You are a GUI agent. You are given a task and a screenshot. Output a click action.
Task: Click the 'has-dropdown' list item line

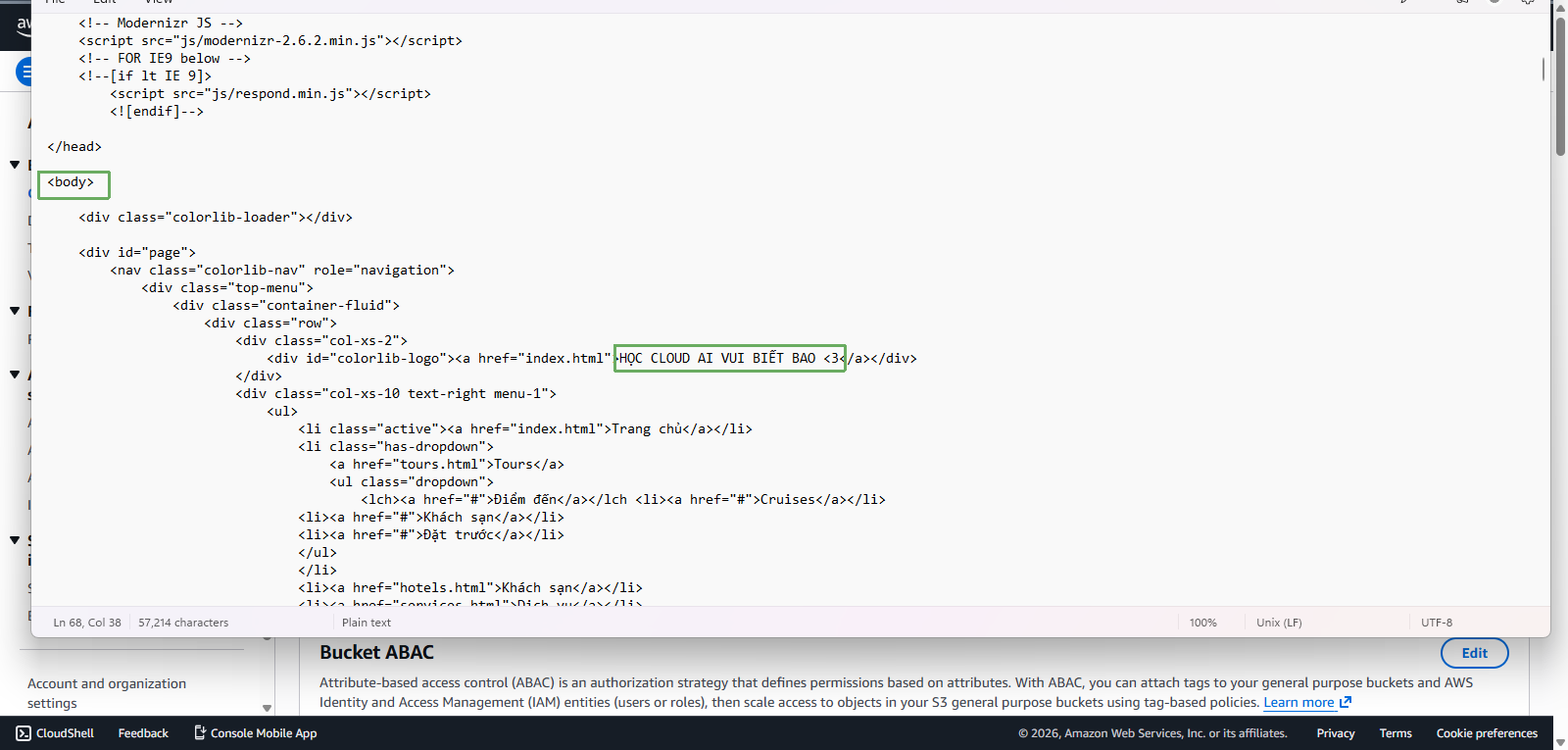tap(396, 447)
